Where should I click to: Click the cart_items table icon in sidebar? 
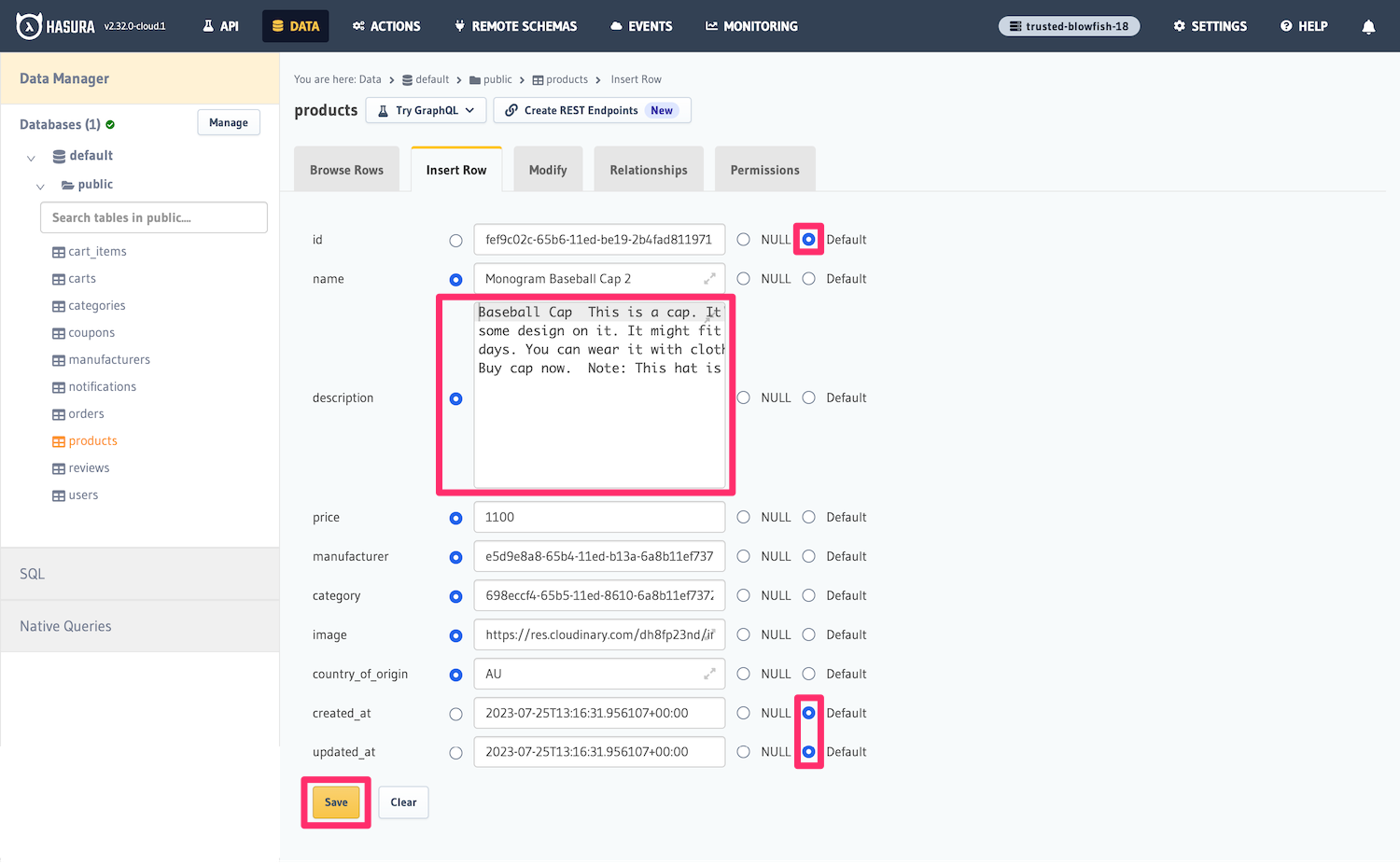59,252
